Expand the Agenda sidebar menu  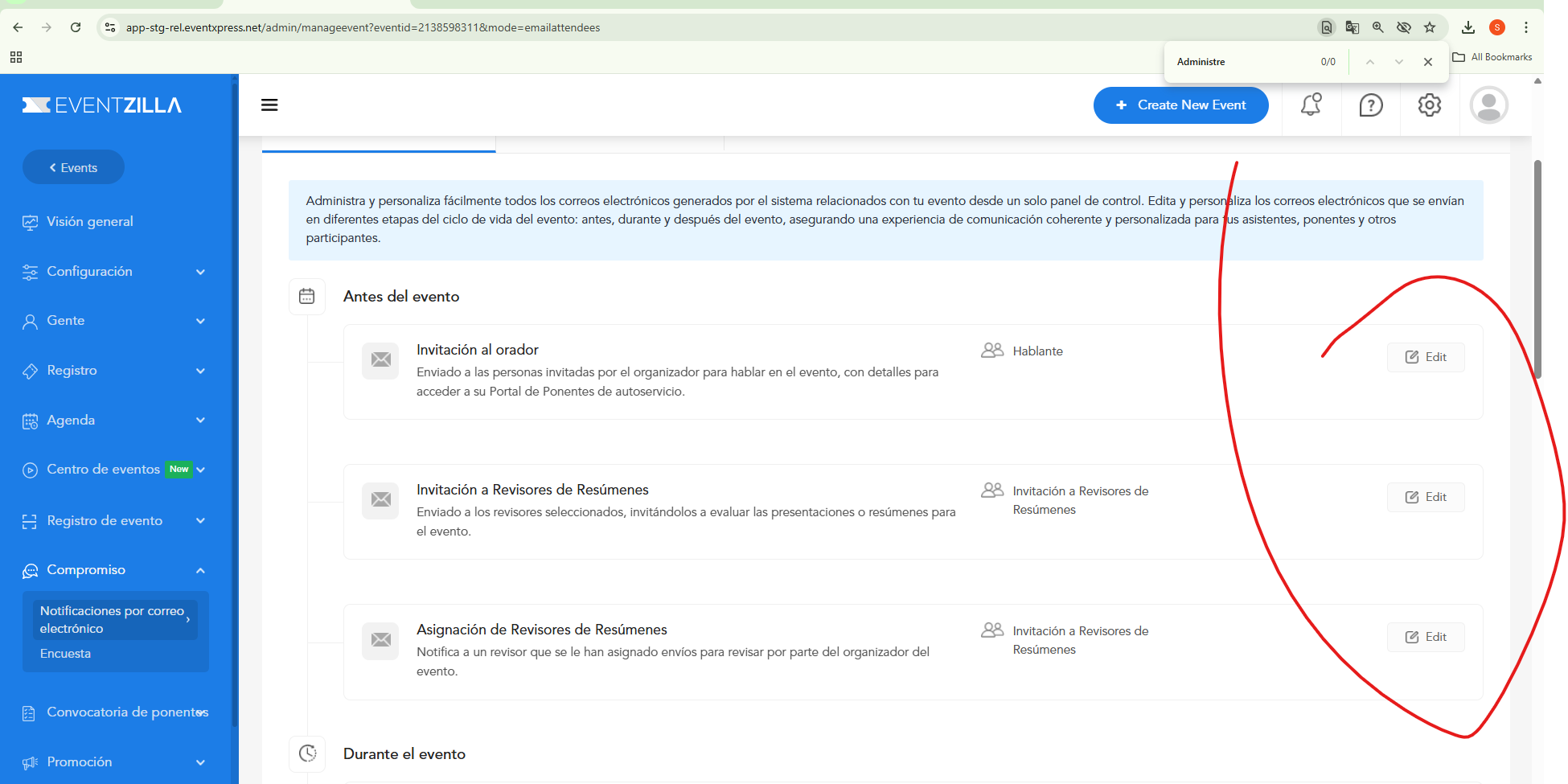[x=115, y=421]
